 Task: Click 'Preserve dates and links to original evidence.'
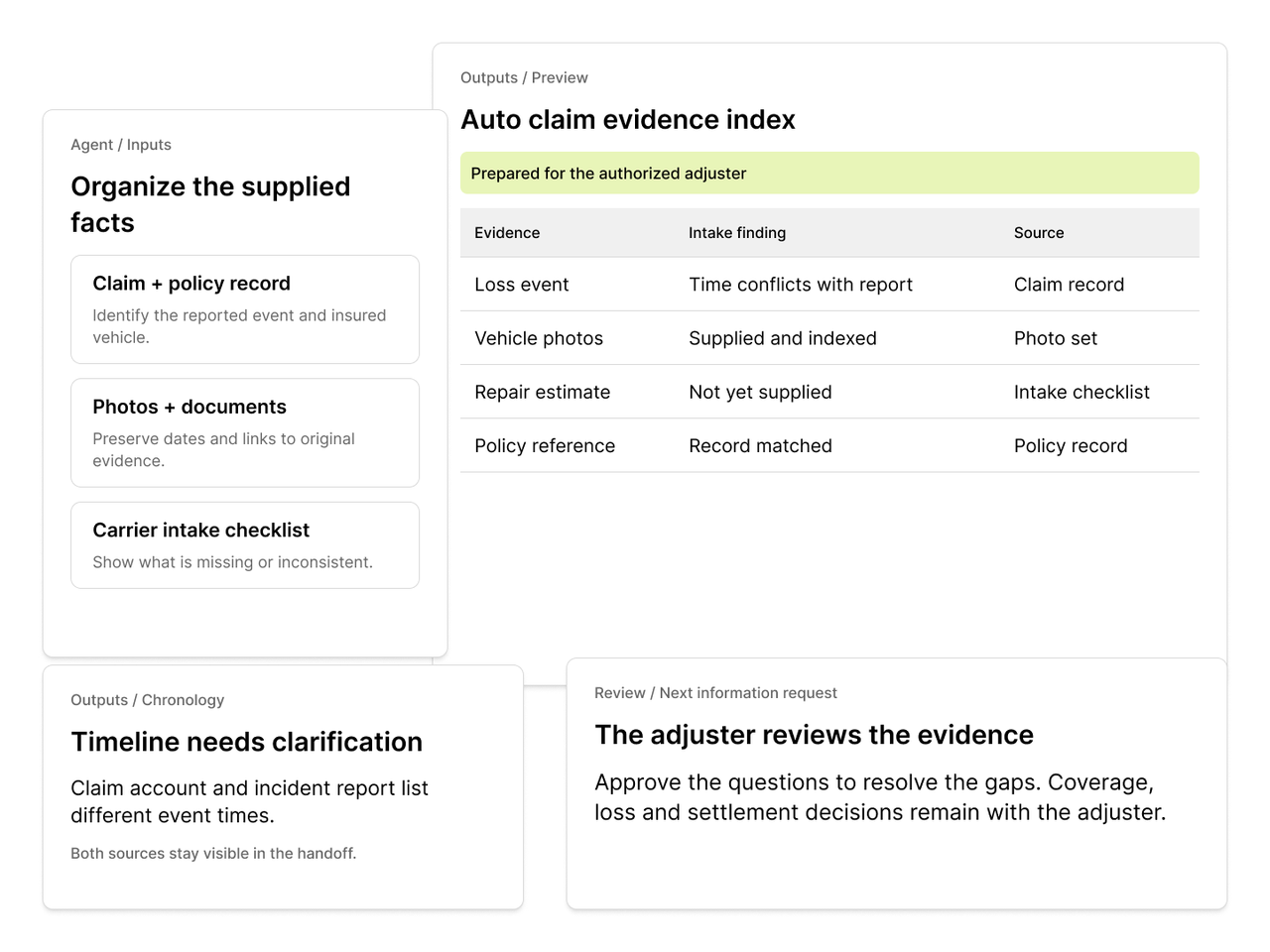pyautogui.click(x=223, y=449)
